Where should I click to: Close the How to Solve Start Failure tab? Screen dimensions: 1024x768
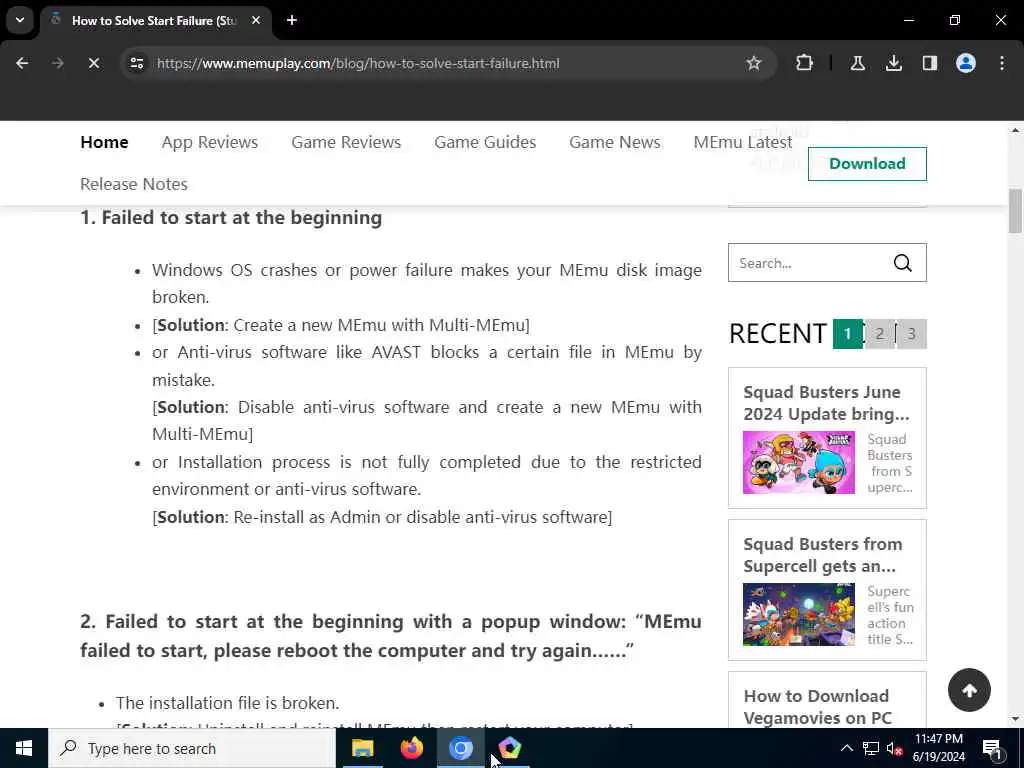[256, 20]
